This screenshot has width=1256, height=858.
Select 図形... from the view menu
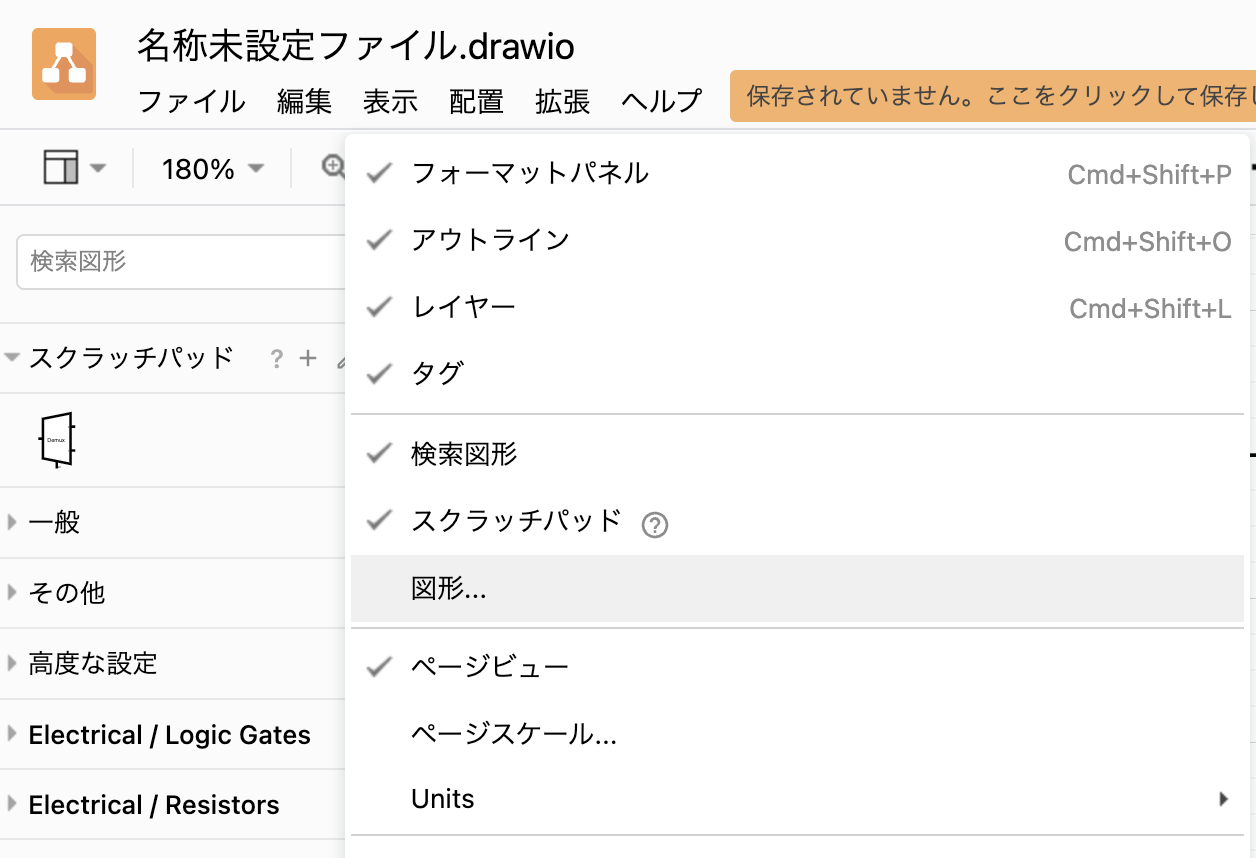point(447,590)
